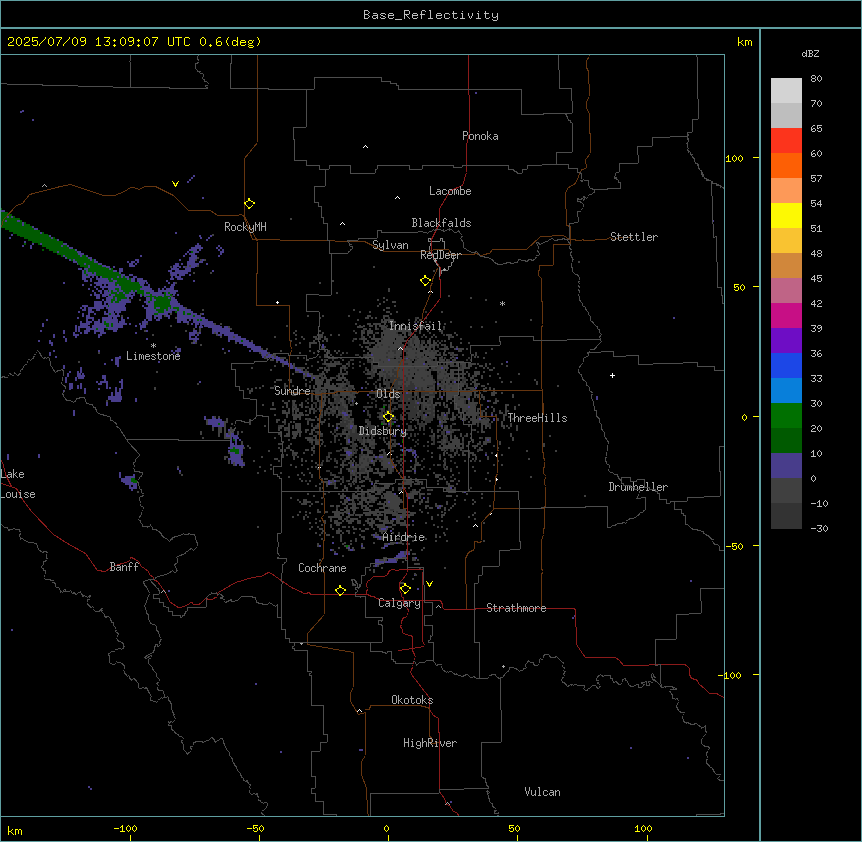
Task: Click the 45 value on the dBZ legend
Action: pos(816,278)
